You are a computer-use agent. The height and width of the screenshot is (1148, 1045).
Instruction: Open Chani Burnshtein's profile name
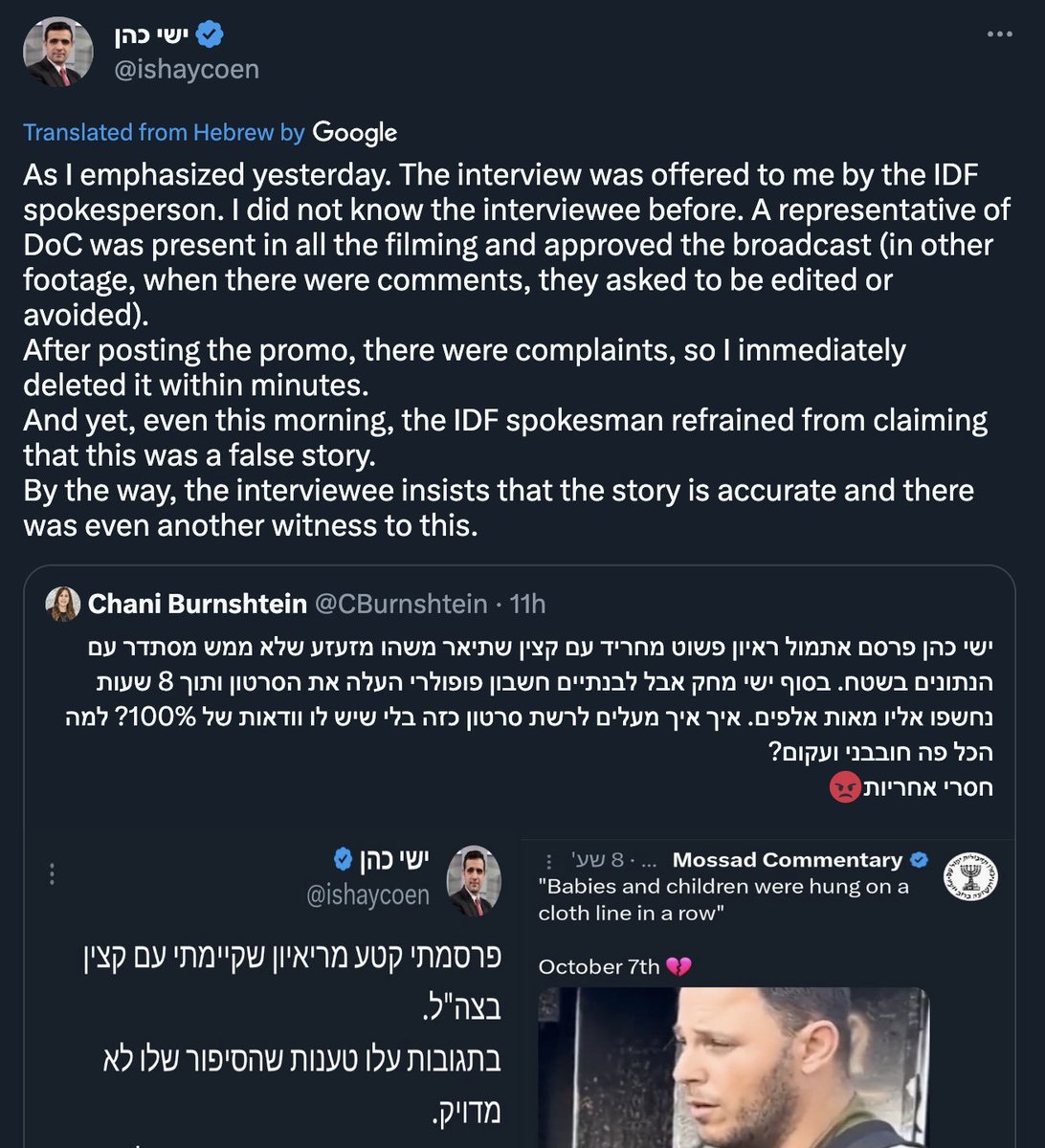197,604
